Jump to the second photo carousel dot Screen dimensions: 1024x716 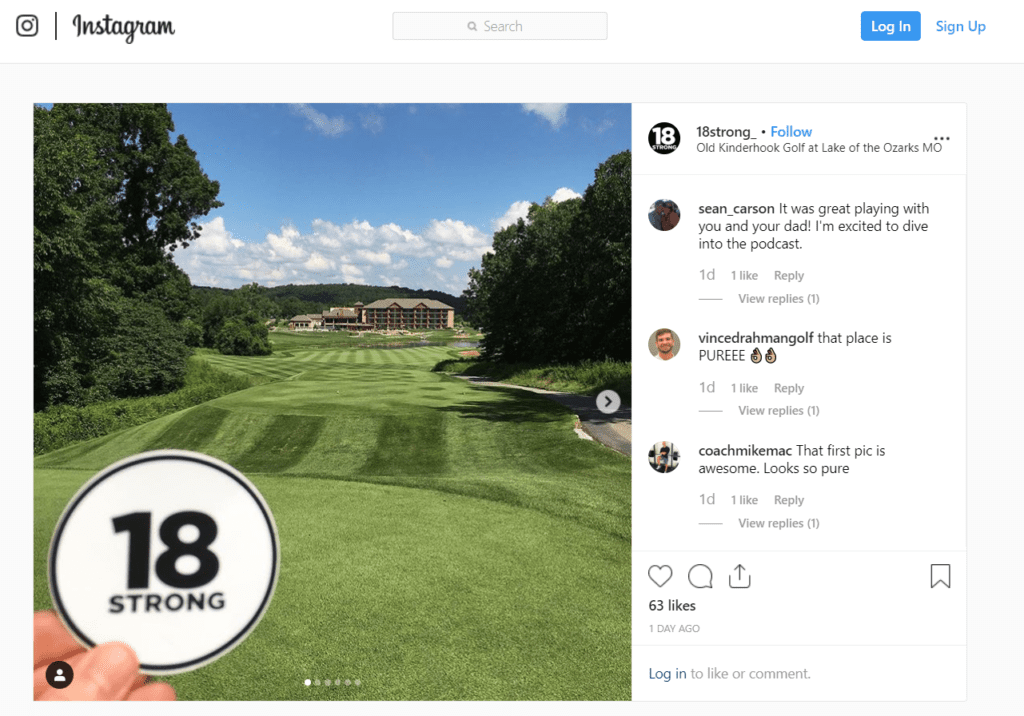point(318,682)
